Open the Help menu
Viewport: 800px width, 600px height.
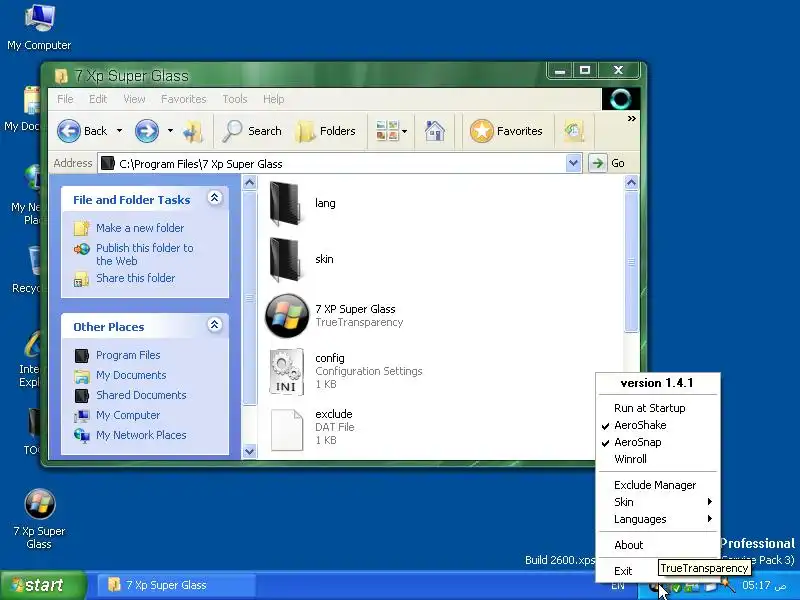[x=273, y=99]
